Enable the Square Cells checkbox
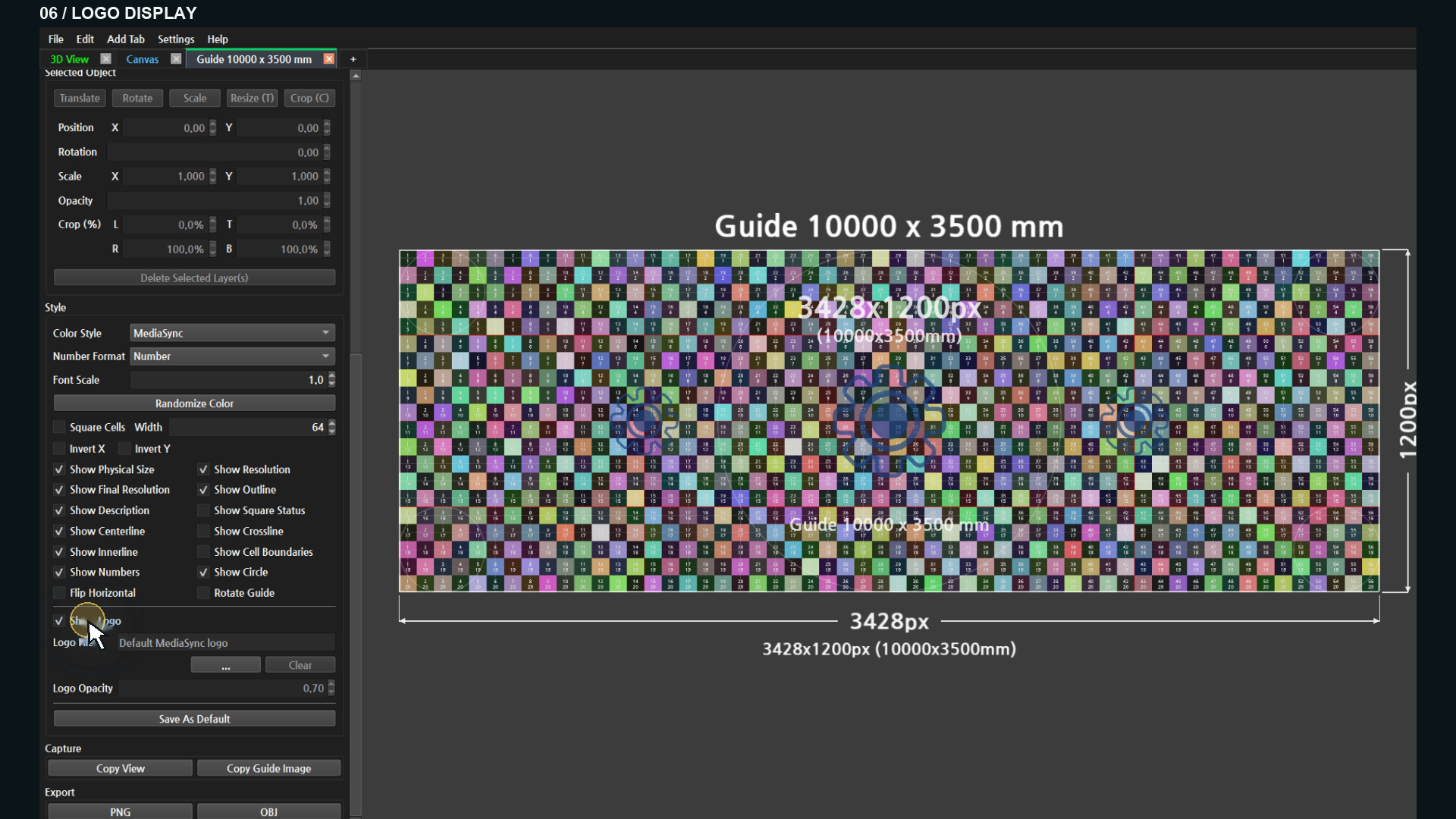 [x=59, y=428]
